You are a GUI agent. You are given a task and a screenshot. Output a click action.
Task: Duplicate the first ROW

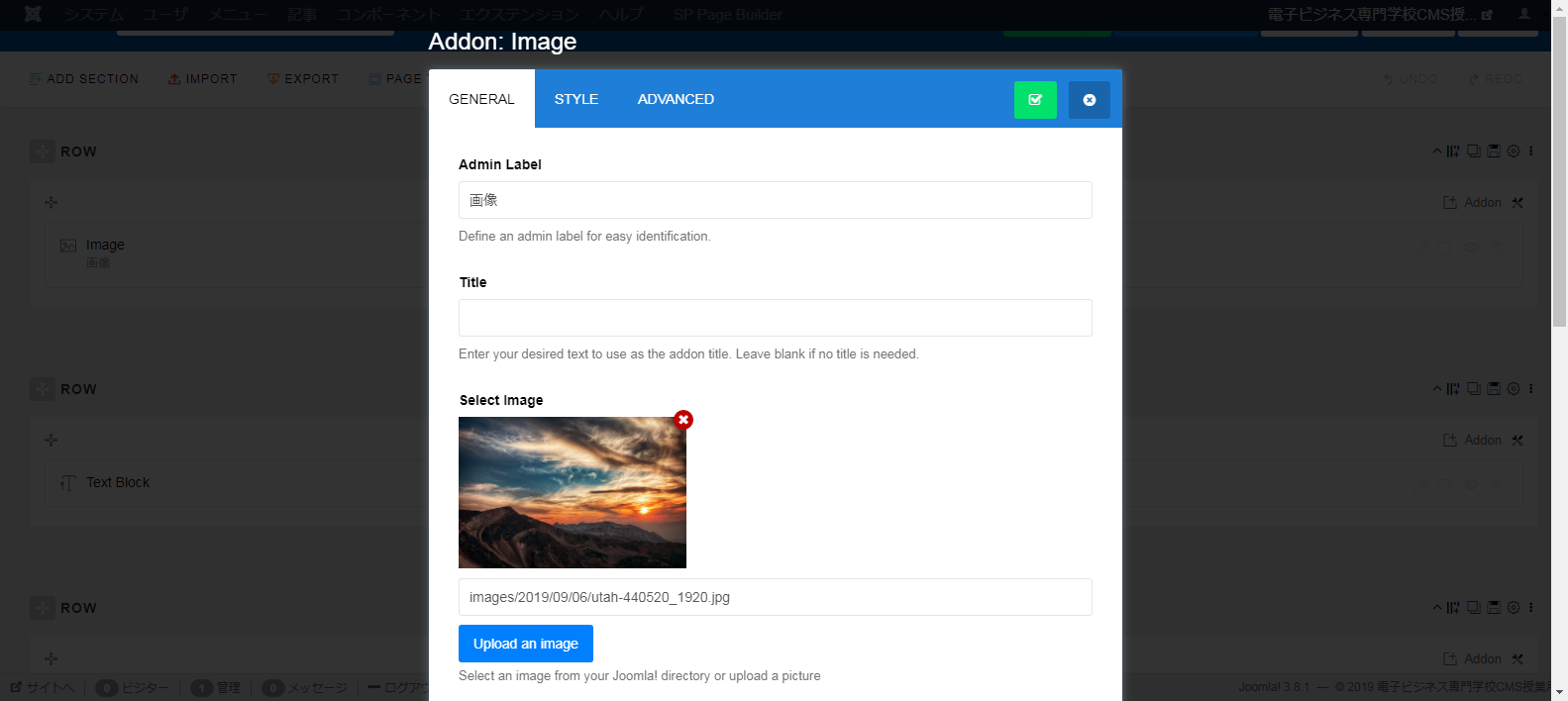point(1474,151)
